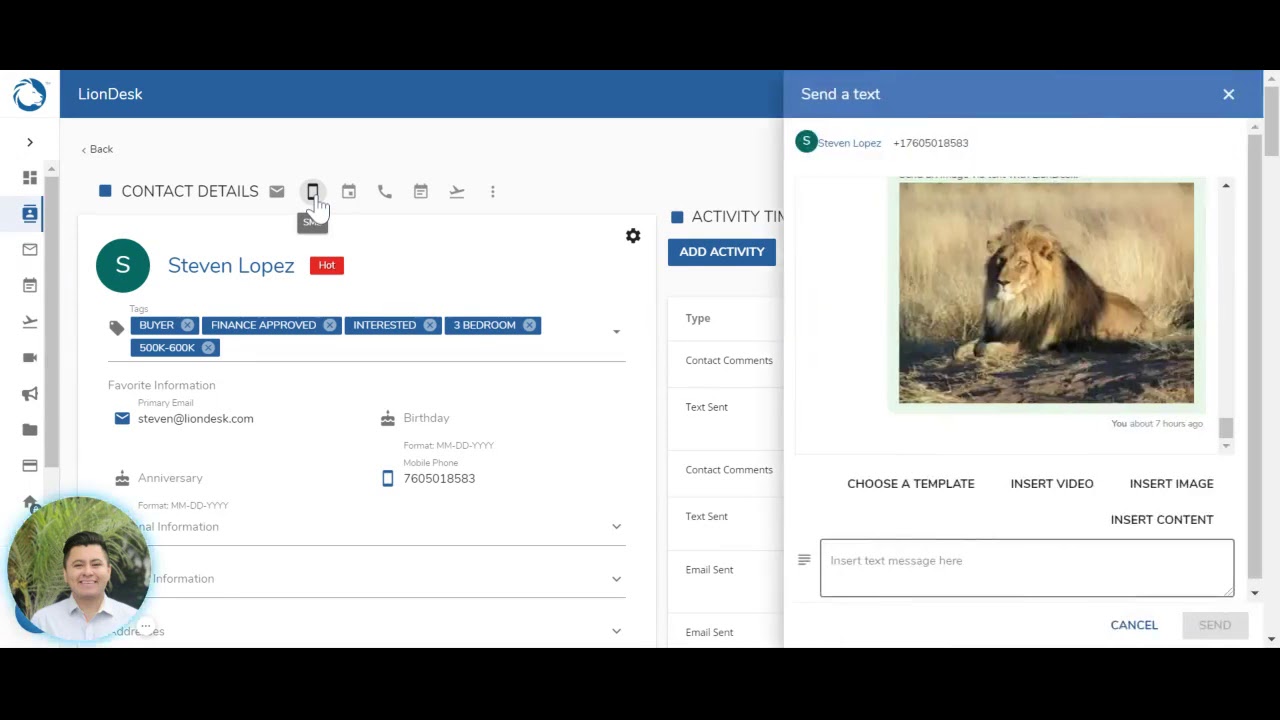This screenshot has height=720, width=1280.
Task: Remove the 3 BEDROOM tag
Action: point(530,325)
